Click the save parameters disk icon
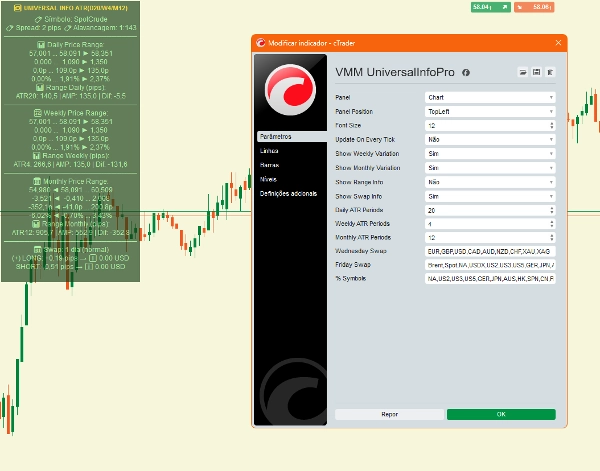Image resolution: width=600 pixels, height=471 pixels. tap(536, 72)
